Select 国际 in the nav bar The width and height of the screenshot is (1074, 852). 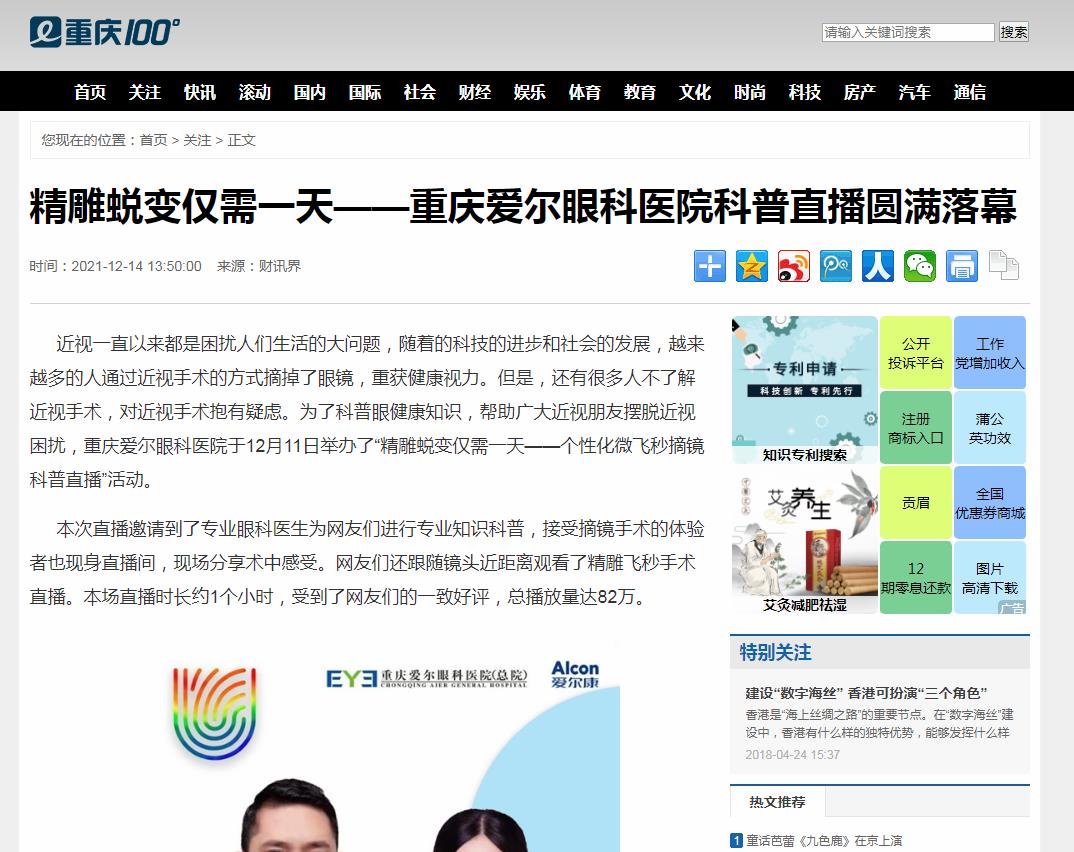[364, 92]
